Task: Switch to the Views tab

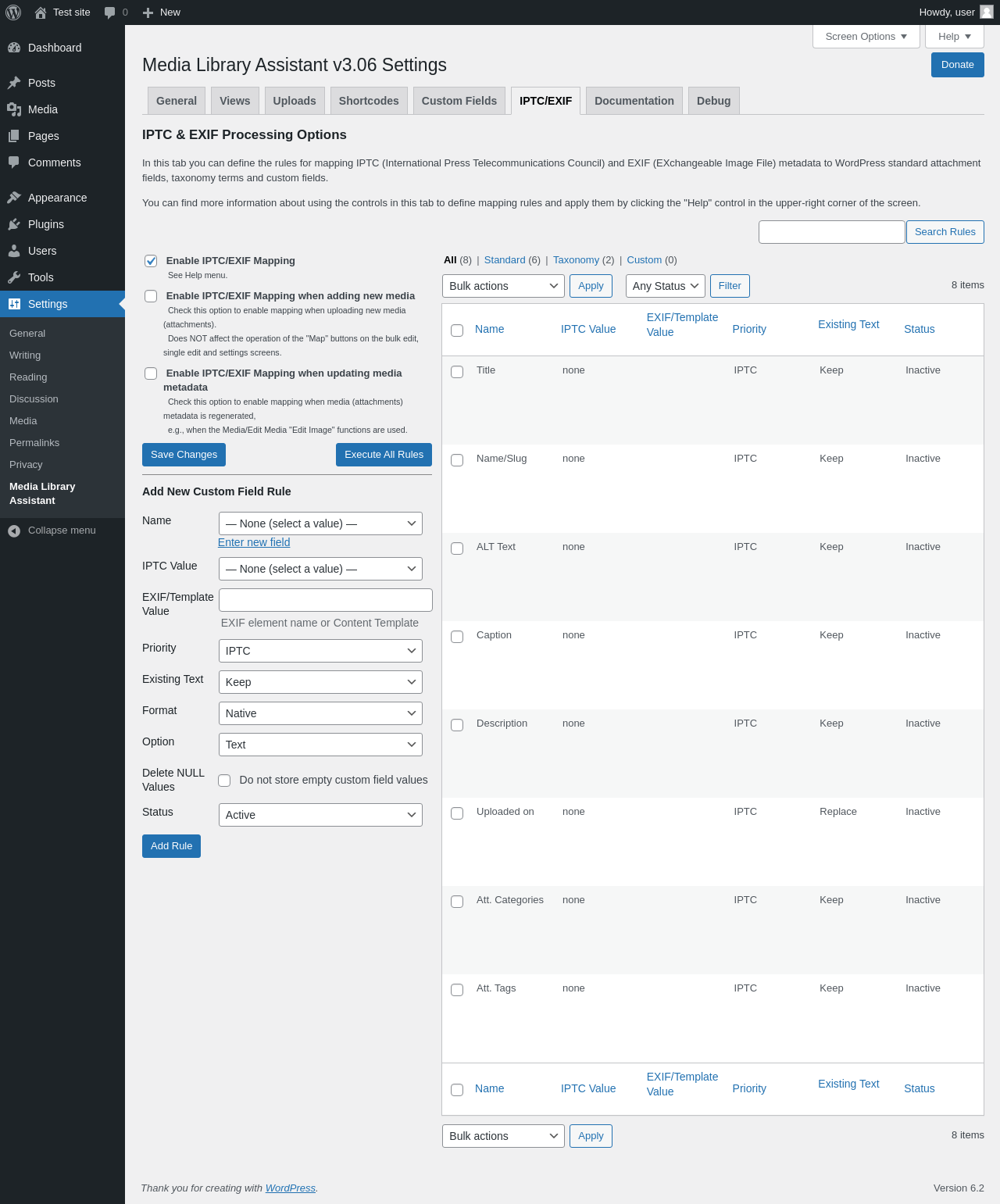Action: click(235, 101)
